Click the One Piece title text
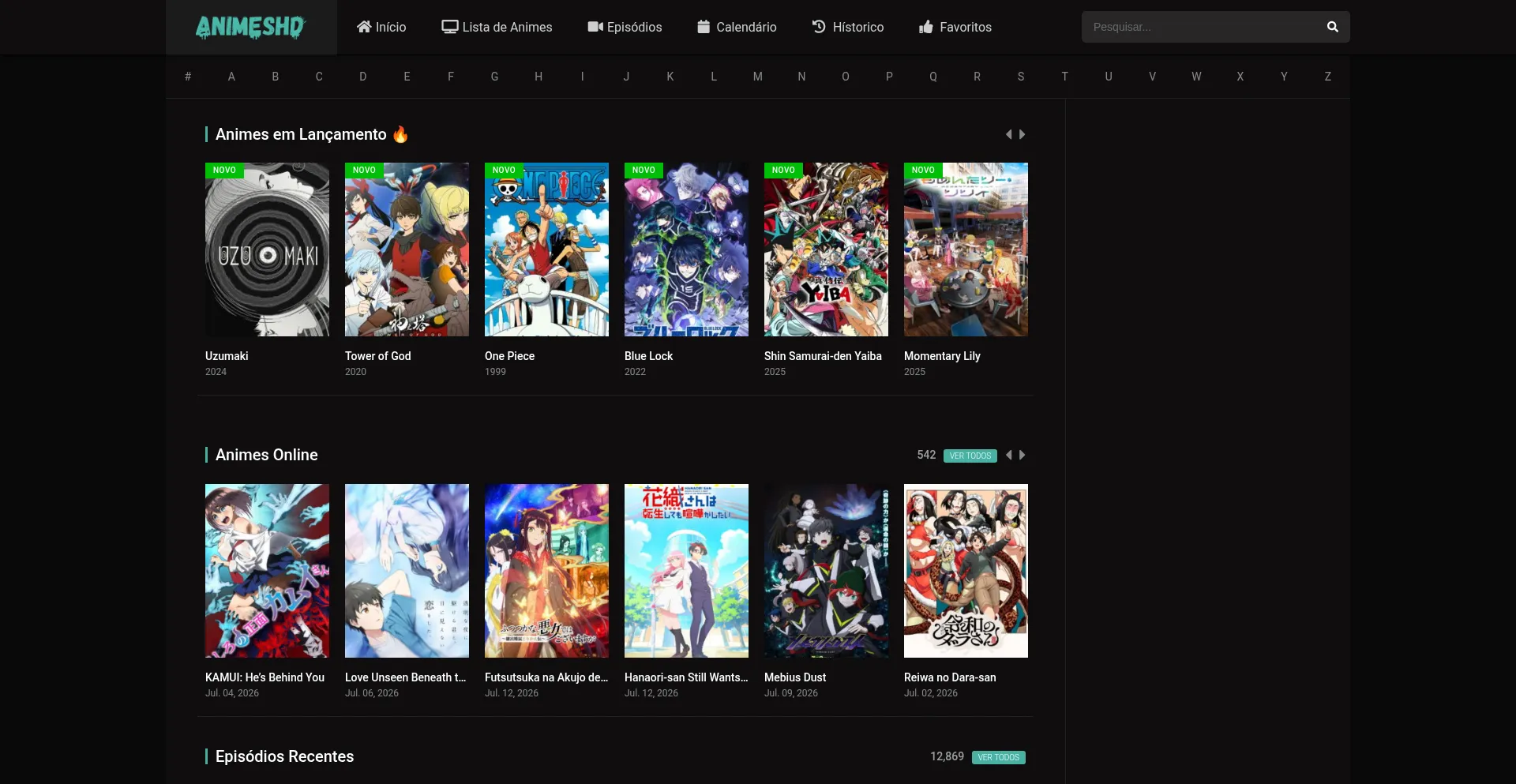The width and height of the screenshot is (1516, 784). 509,356
